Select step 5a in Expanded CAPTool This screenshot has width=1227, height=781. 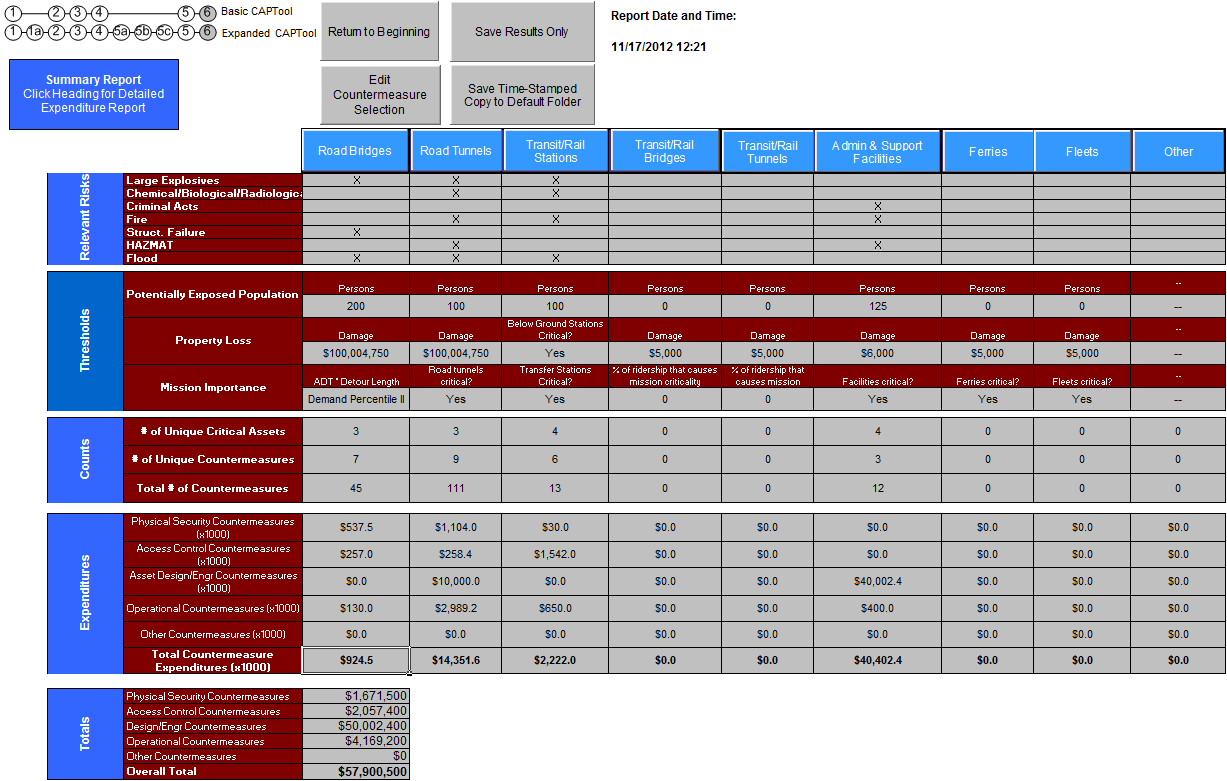[x=121, y=32]
